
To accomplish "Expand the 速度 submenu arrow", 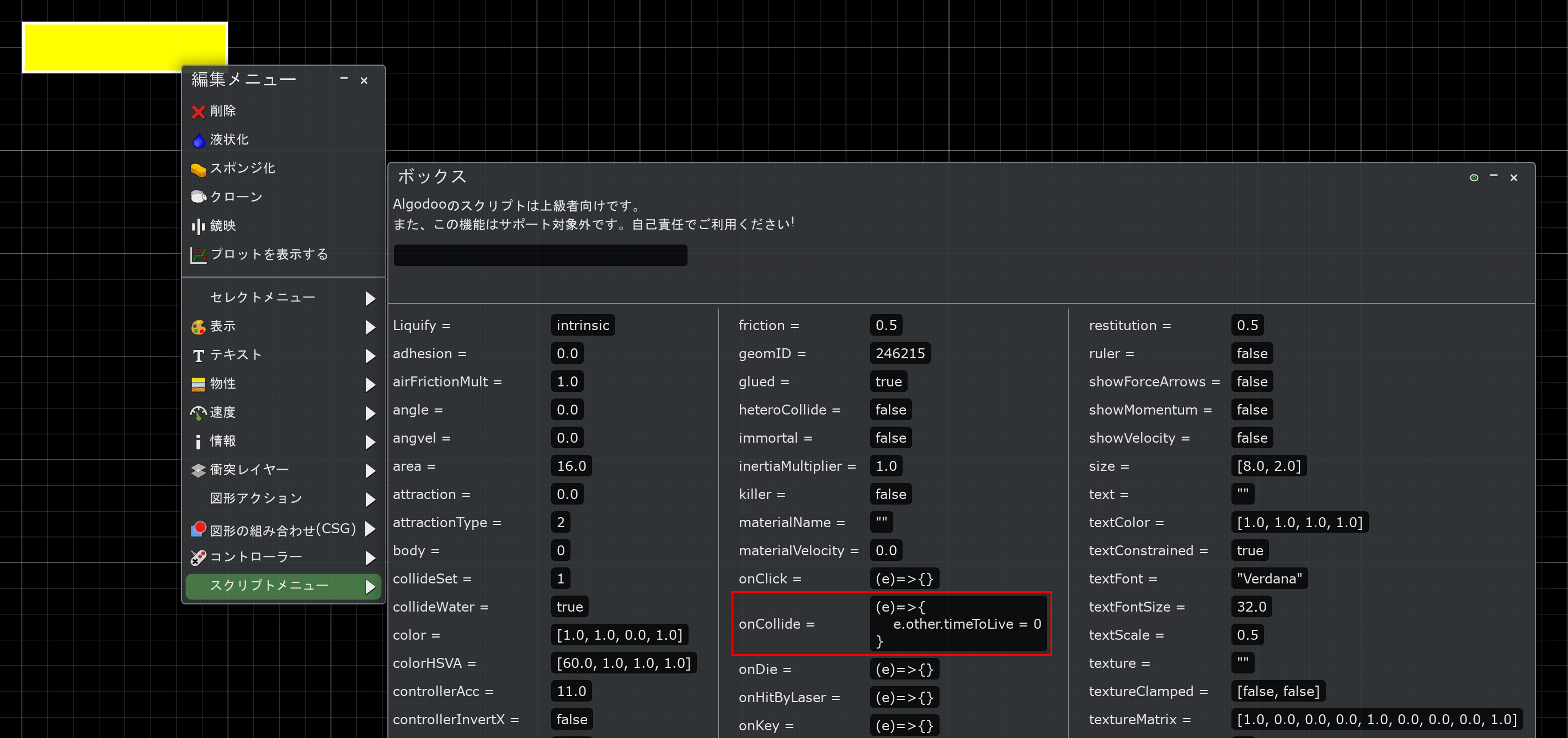I will tap(370, 413).
